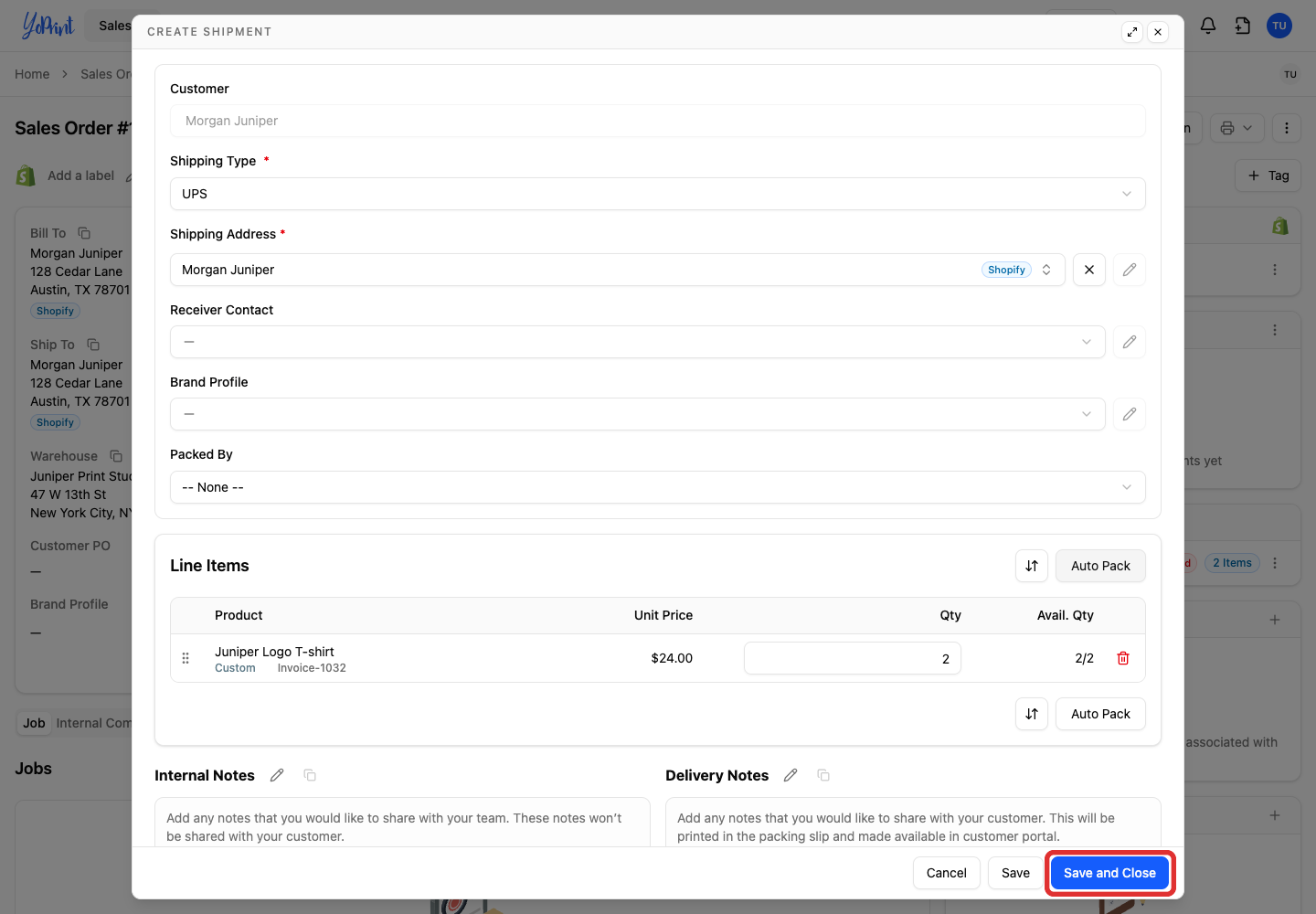Viewport: 1316px width, 914px height.
Task: Cancel the shipment creation
Action: [947, 873]
